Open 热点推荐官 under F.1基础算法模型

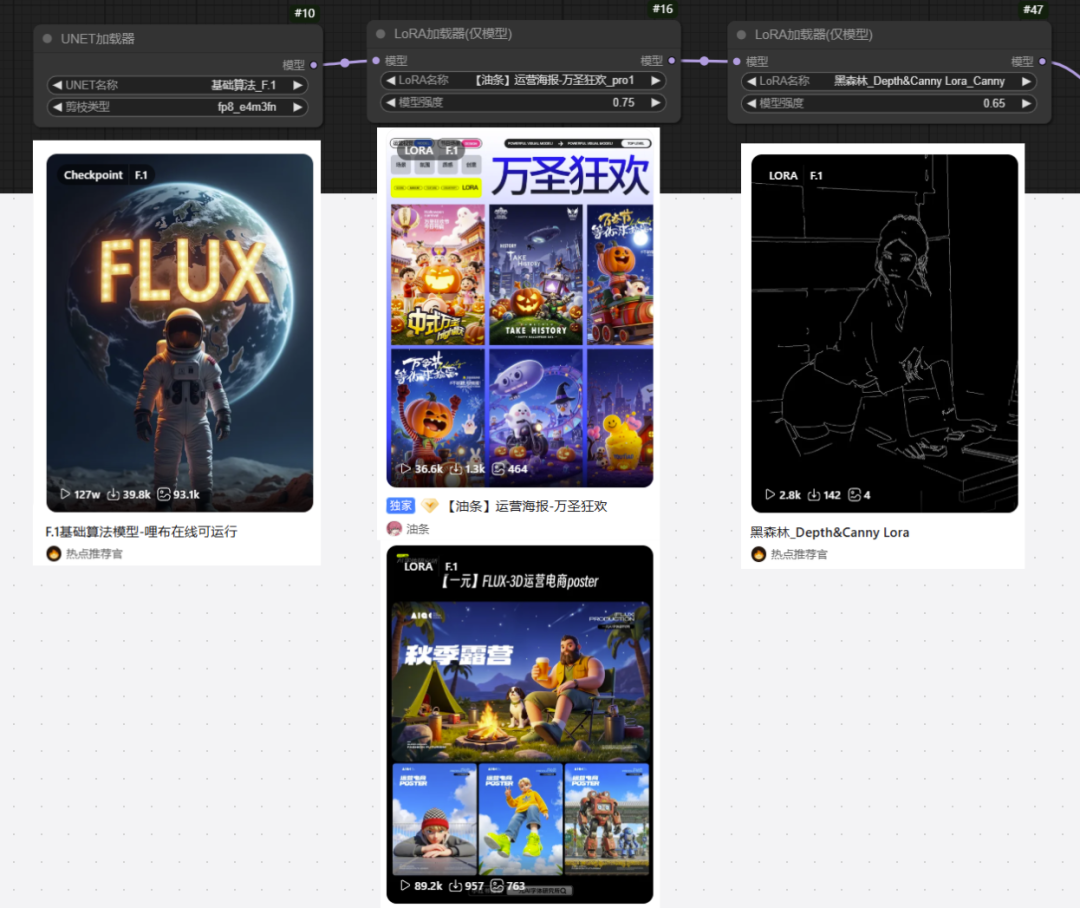(94, 554)
